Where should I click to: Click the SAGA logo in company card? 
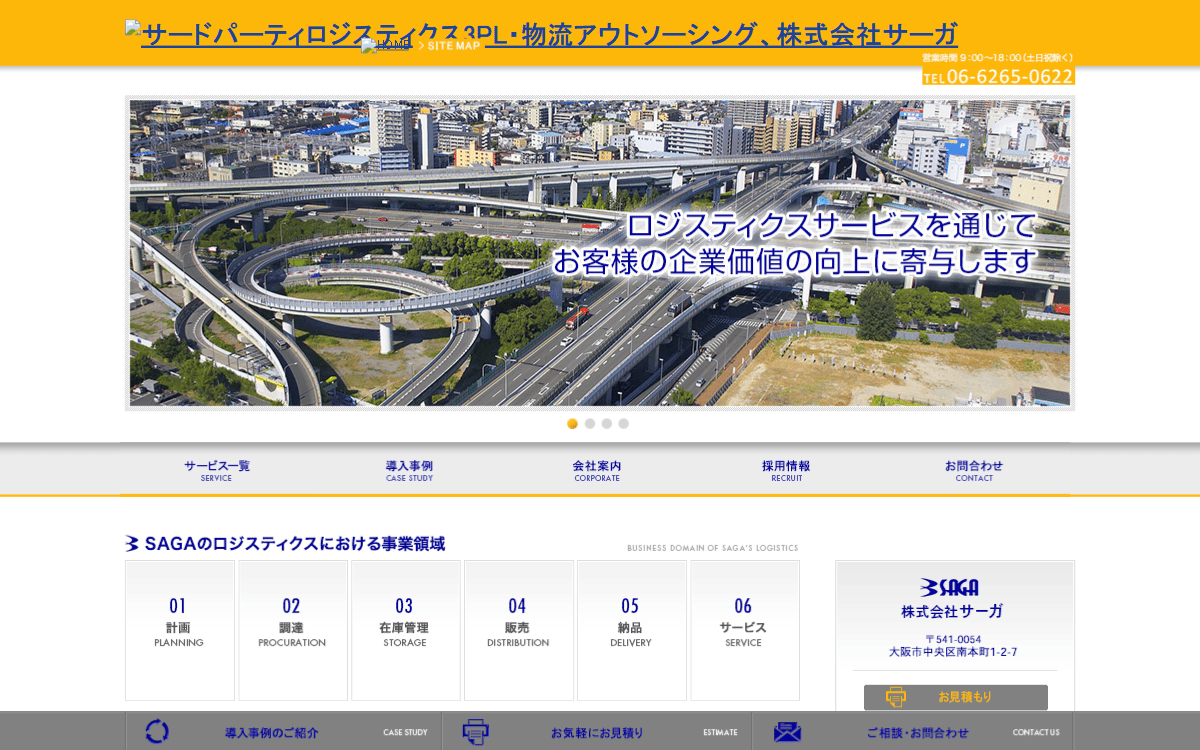[950, 587]
